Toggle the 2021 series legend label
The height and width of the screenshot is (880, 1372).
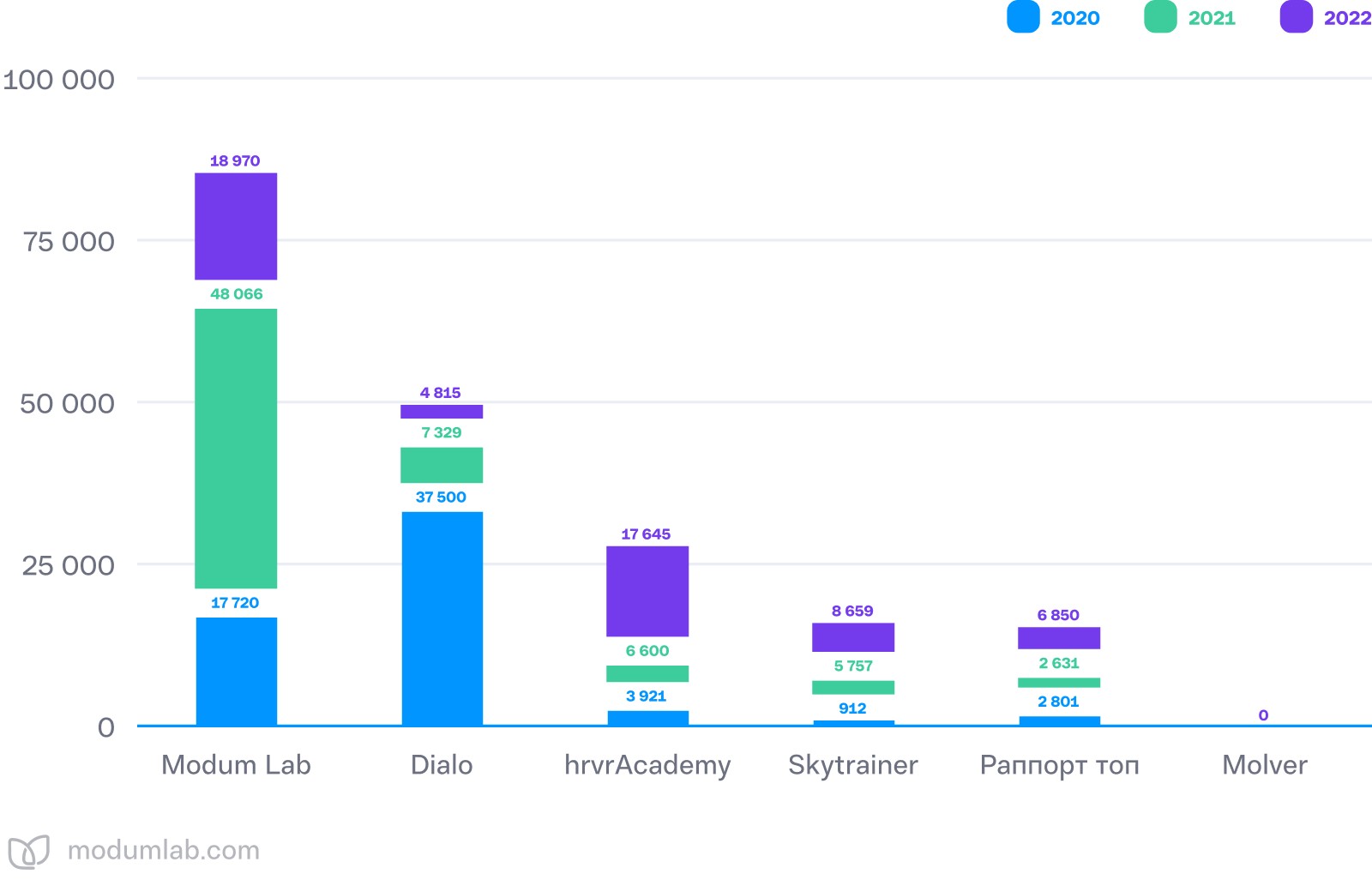(1212, 18)
